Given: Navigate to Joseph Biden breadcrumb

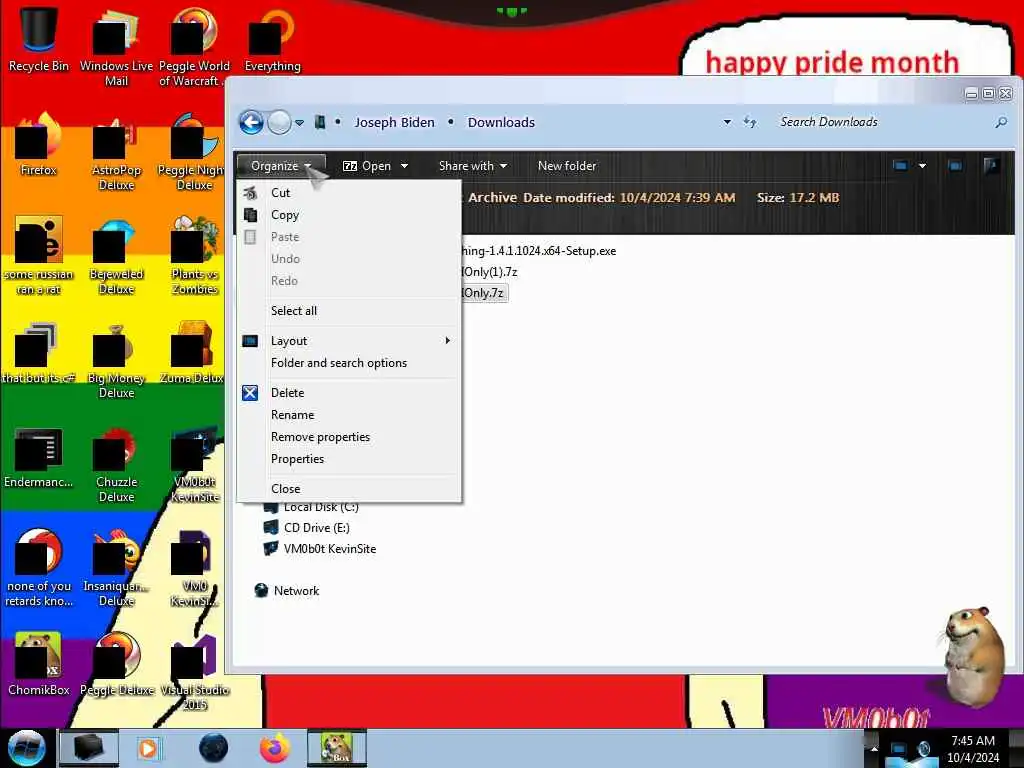Looking at the screenshot, I should [x=394, y=122].
